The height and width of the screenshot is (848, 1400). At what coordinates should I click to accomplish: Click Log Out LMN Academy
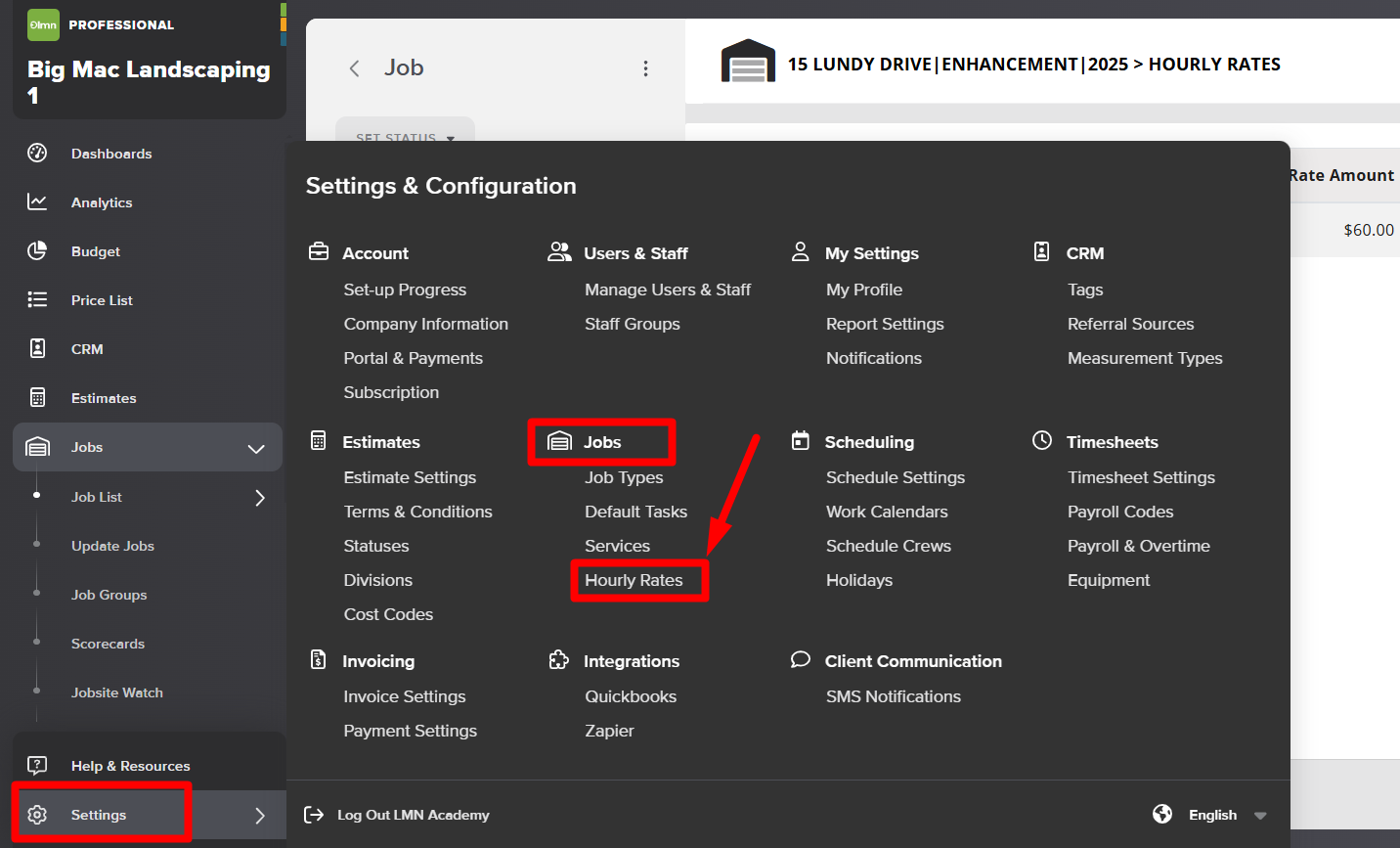pyautogui.click(x=413, y=815)
